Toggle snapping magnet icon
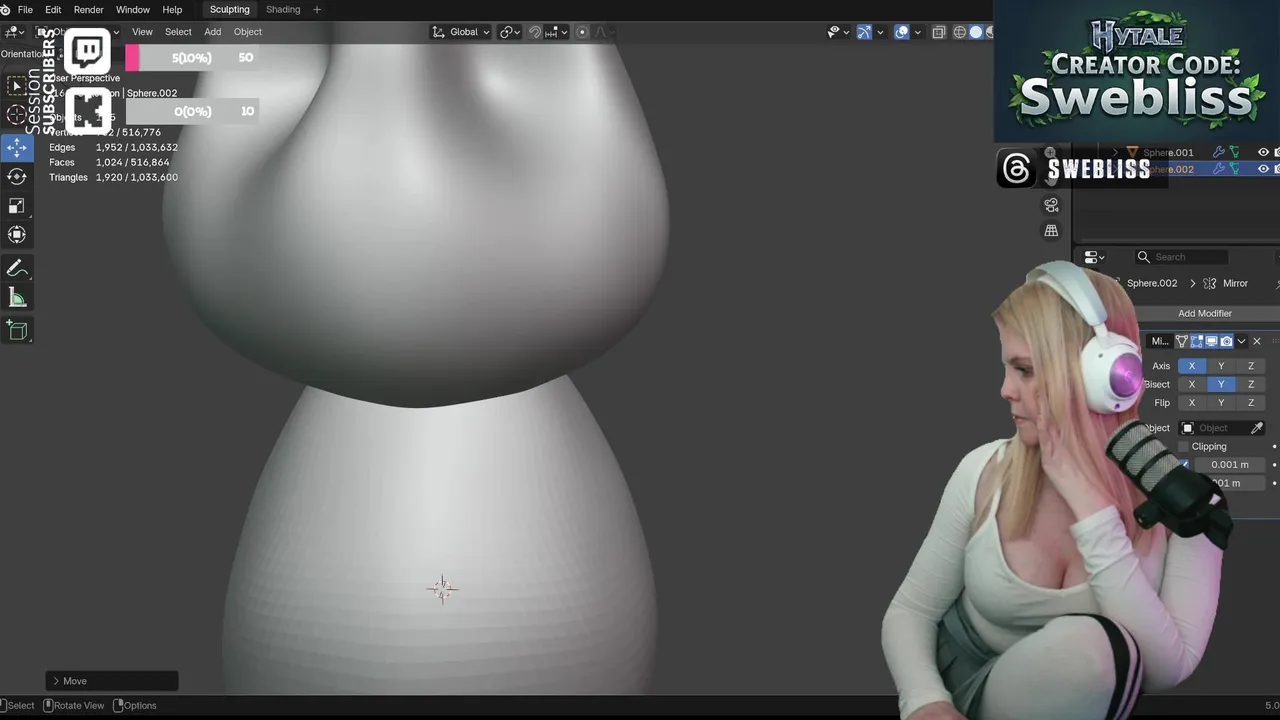This screenshot has height=720, width=1280. (x=534, y=32)
